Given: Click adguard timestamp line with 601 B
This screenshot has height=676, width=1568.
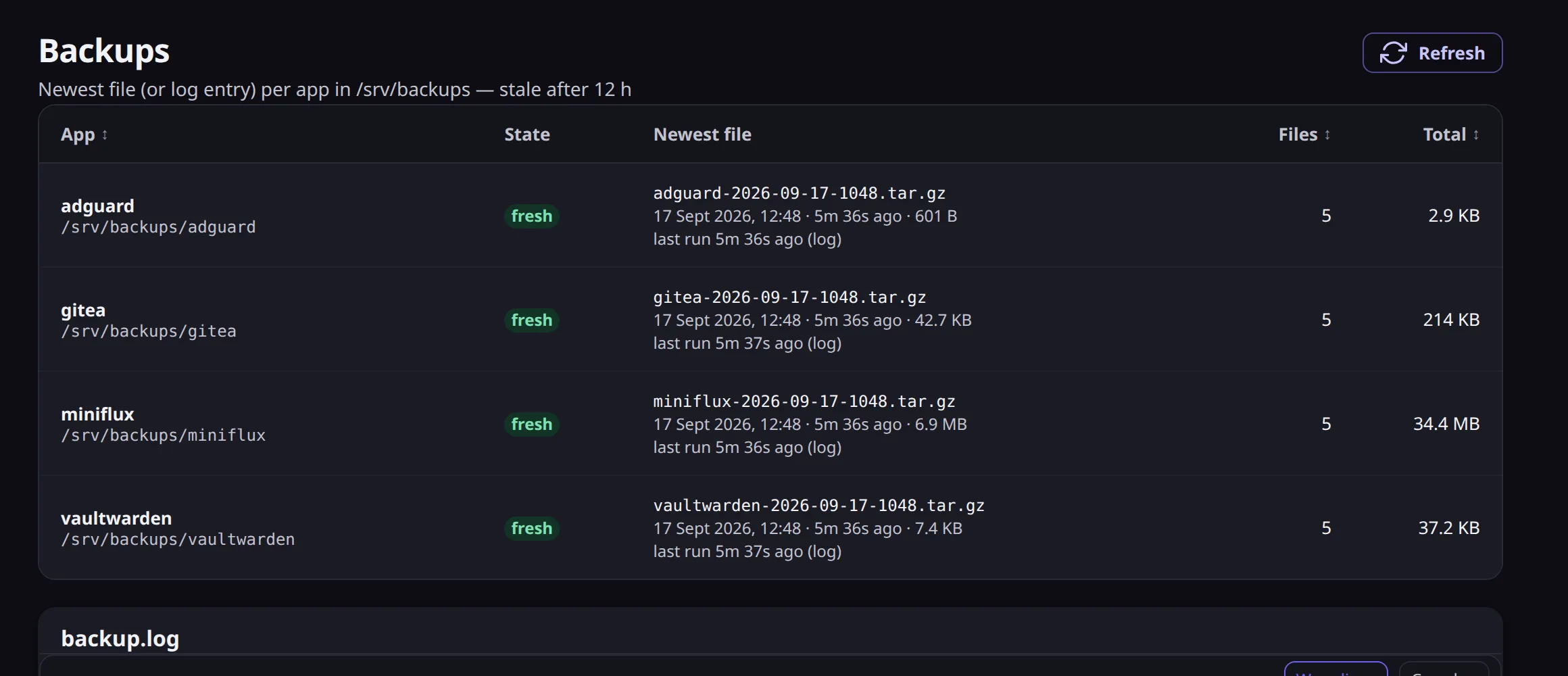Looking at the screenshot, I should pyautogui.click(x=805, y=216).
